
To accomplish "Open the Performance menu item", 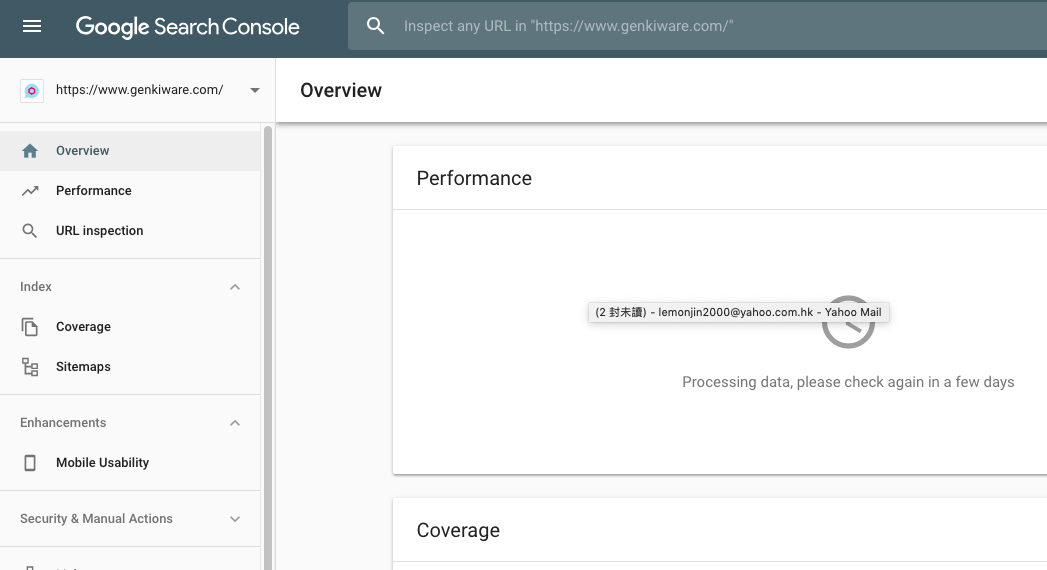I will coord(130,191).
